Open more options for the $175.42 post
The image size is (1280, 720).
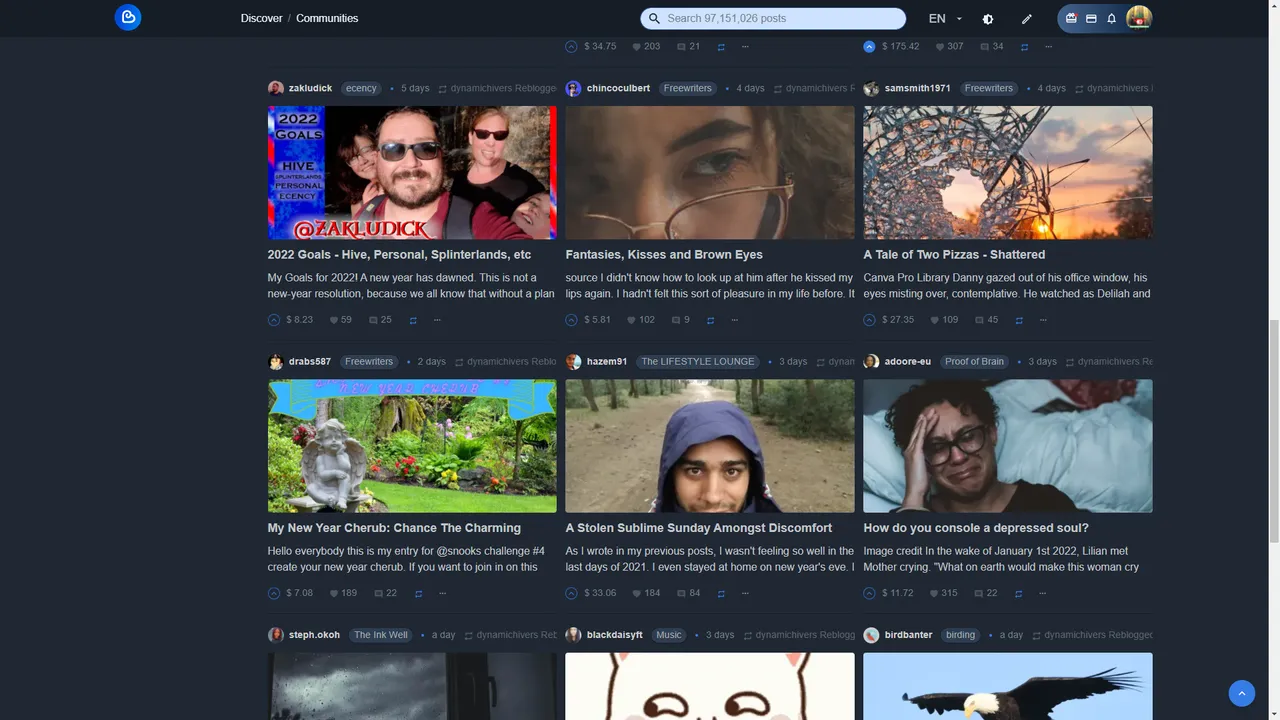point(1048,46)
